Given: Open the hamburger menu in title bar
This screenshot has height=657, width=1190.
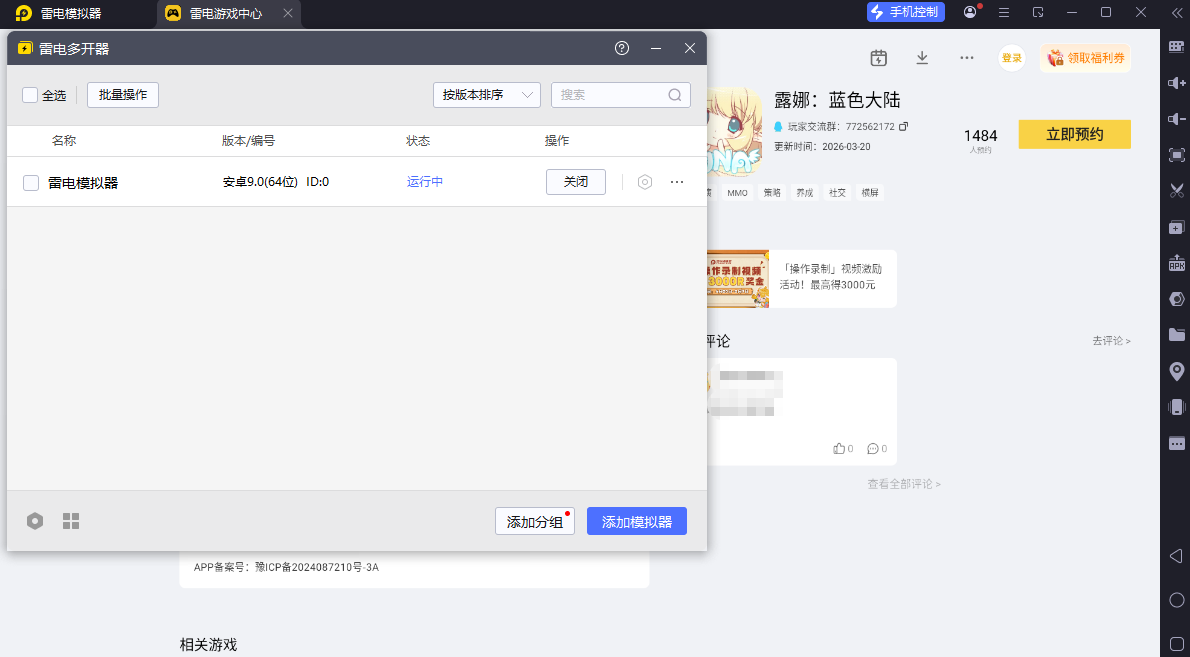Looking at the screenshot, I should [x=1004, y=12].
